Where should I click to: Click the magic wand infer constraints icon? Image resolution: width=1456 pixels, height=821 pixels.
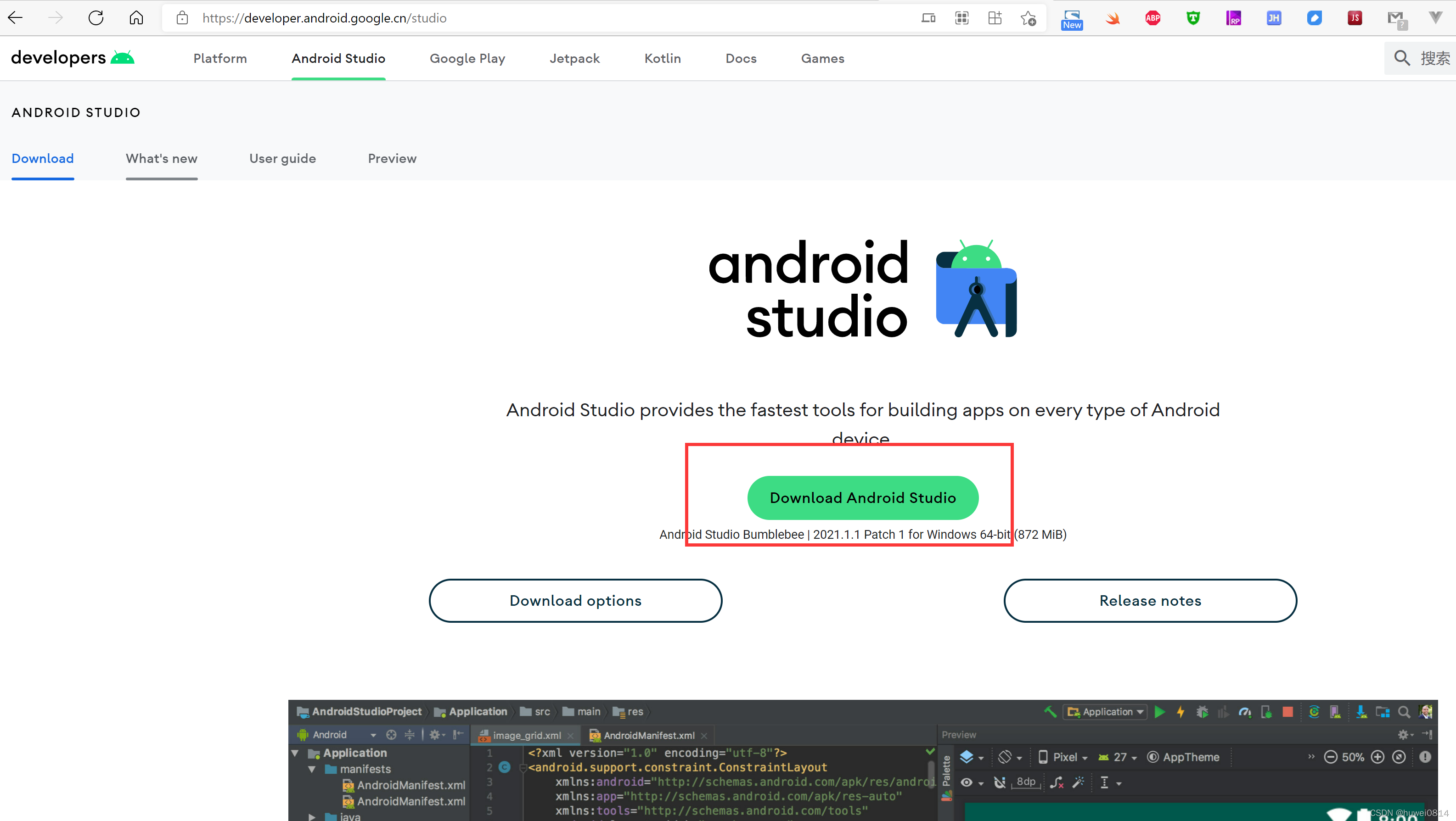click(1078, 782)
